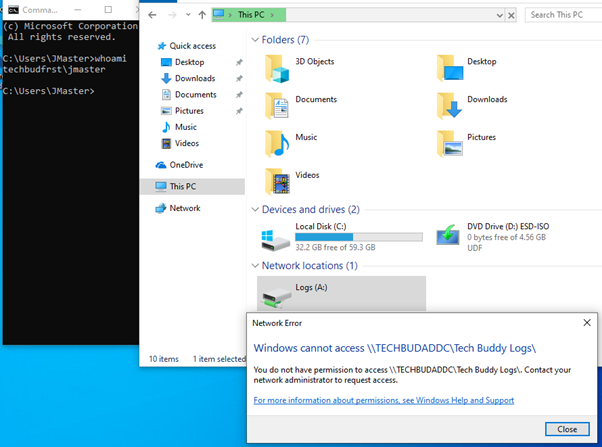Image resolution: width=602 pixels, height=447 pixels.
Task: Open the Windows Help and Support link
Action: pos(383,400)
